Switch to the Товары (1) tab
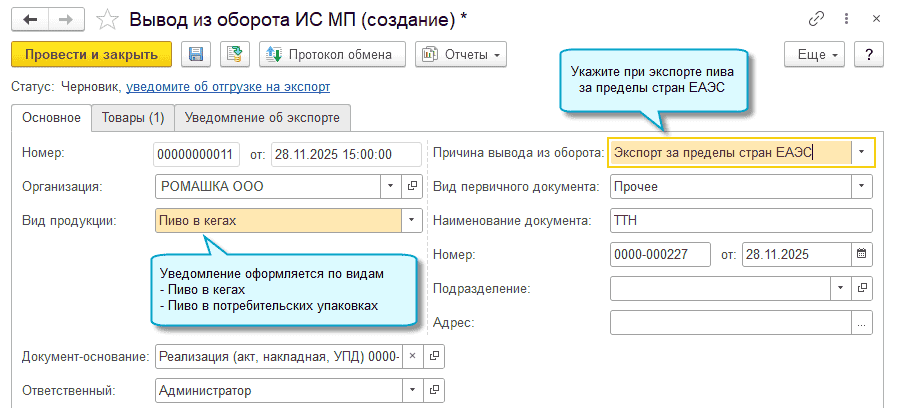Screen dimensions: 902x408 tap(133, 118)
